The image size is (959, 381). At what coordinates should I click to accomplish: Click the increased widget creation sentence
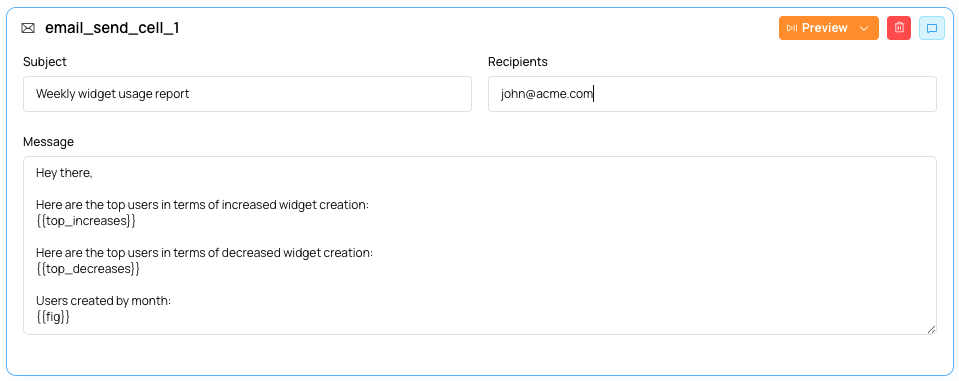pyautogui.click(x=202, y=205)
